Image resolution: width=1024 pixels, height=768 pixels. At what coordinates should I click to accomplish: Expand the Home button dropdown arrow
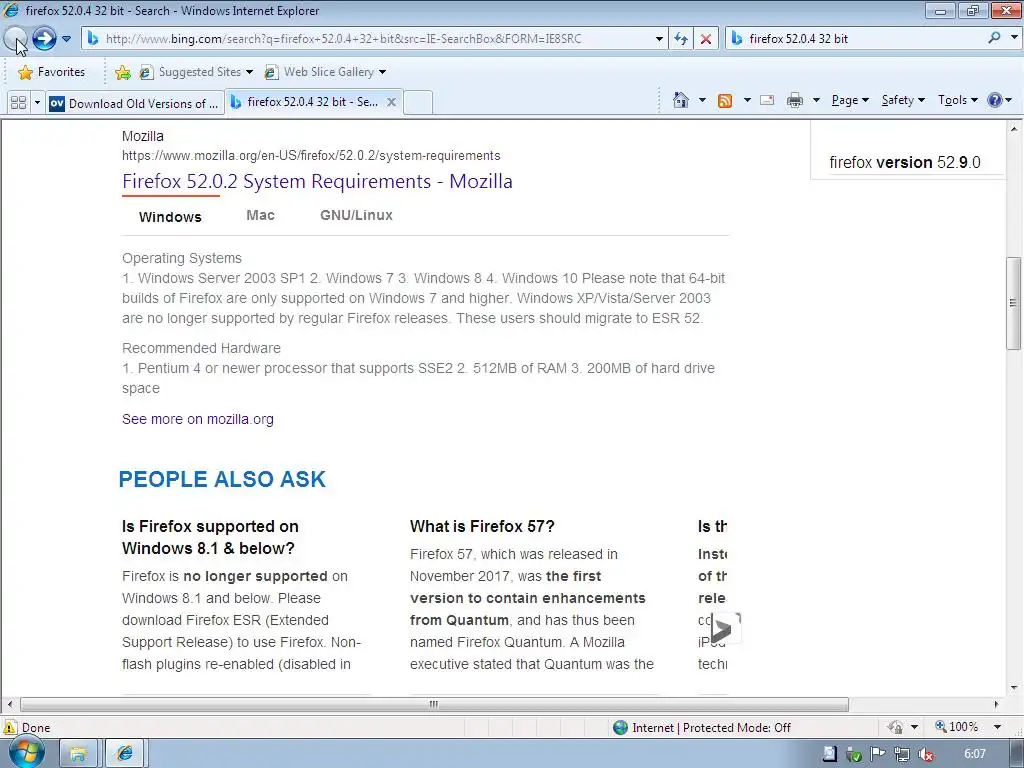click(x=702, y=100)
